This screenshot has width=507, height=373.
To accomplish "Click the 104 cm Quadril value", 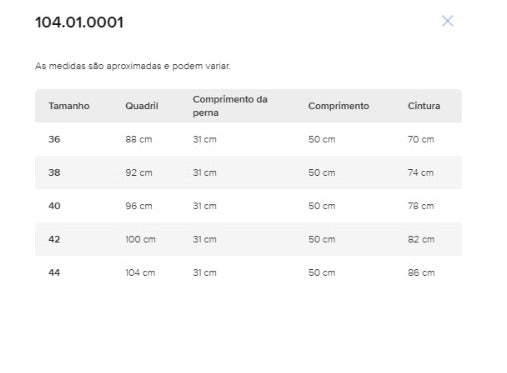I will (x=140, y=273).
